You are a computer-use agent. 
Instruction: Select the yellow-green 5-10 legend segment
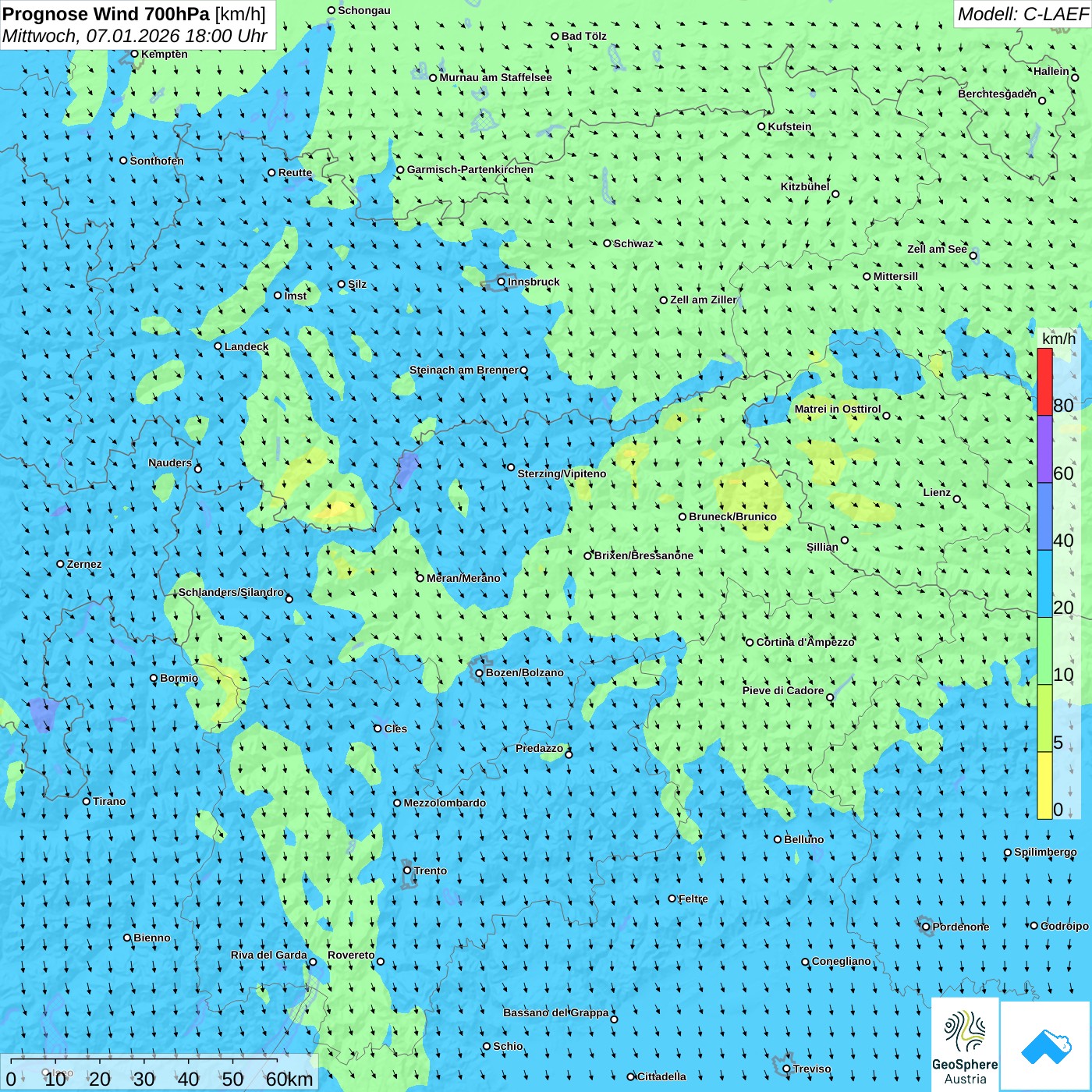tap(1044, 718)
